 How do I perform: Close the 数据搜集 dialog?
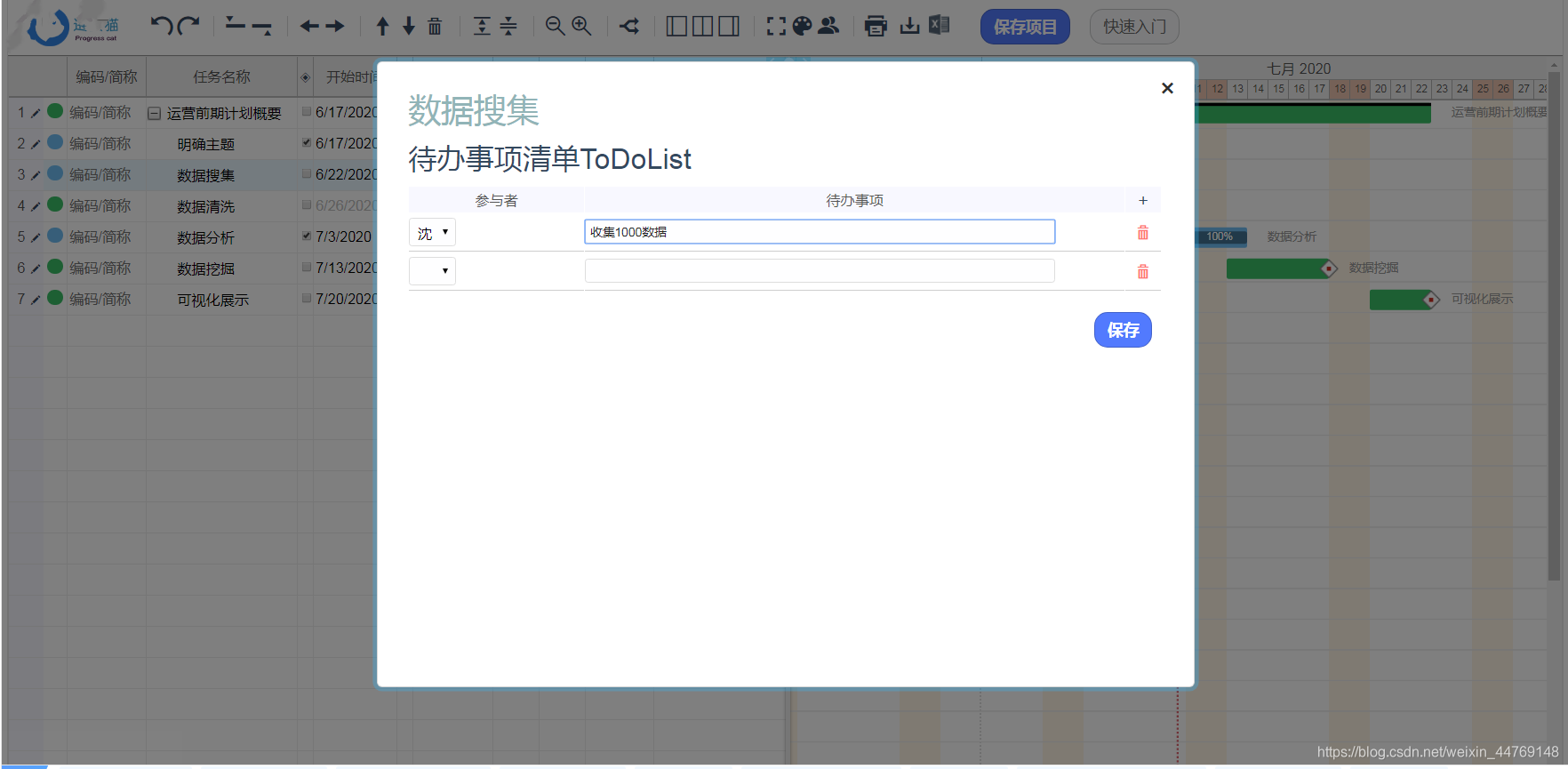pos(1167,88)
